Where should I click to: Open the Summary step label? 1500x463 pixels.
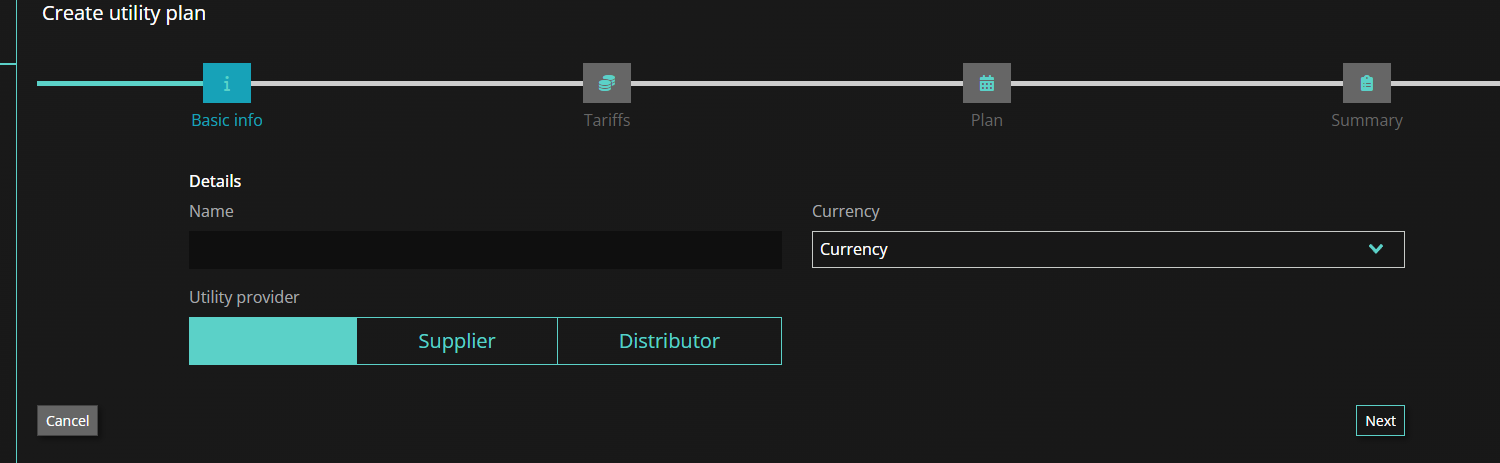1367,120
